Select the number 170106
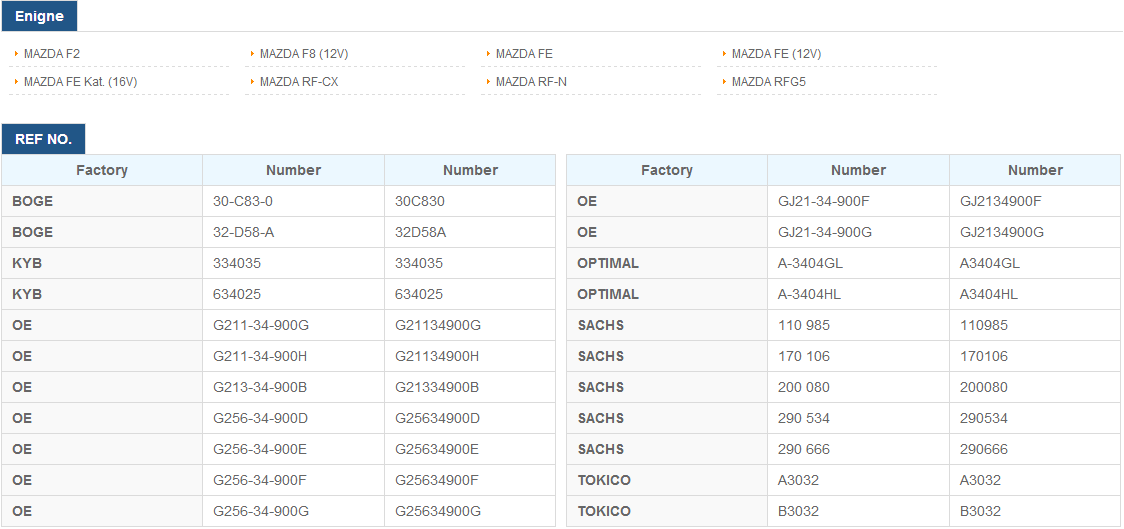The image size is (1124, 529). pyautogui.click(x=984, y=356)
